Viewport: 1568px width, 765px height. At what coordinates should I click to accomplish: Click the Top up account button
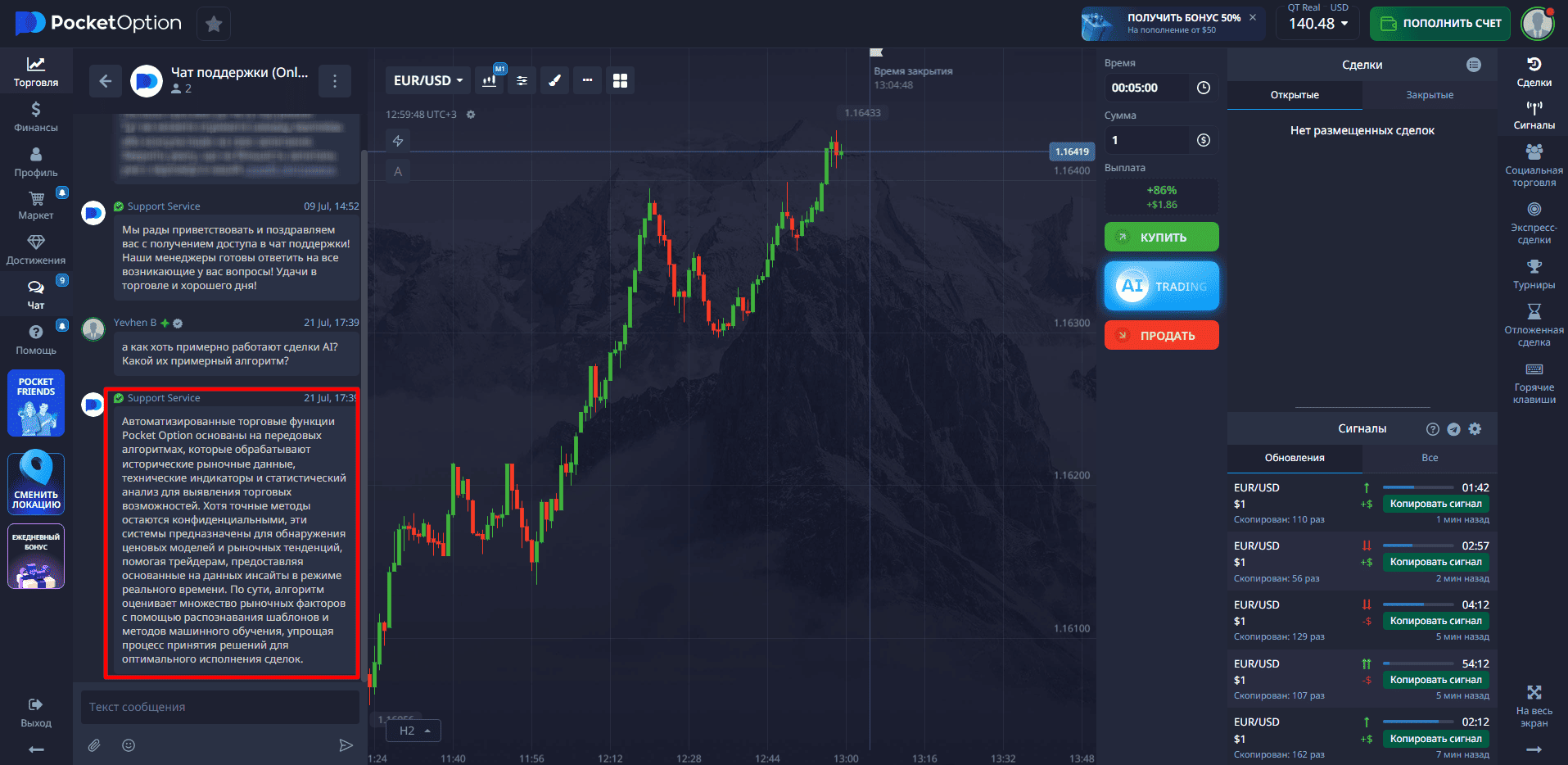[x=1441, y=23]
